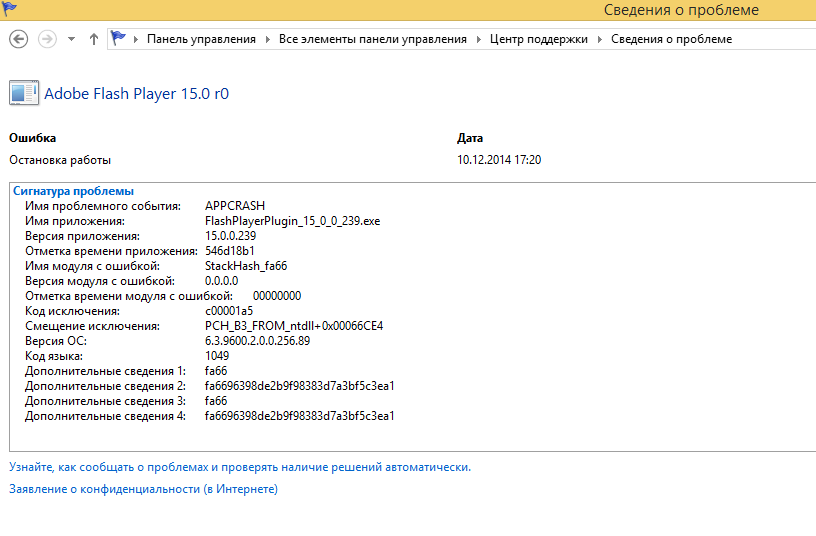Open the automatic problem reporting help link
816x536 pixels.
pyautogui.click(x=240, y=467)
